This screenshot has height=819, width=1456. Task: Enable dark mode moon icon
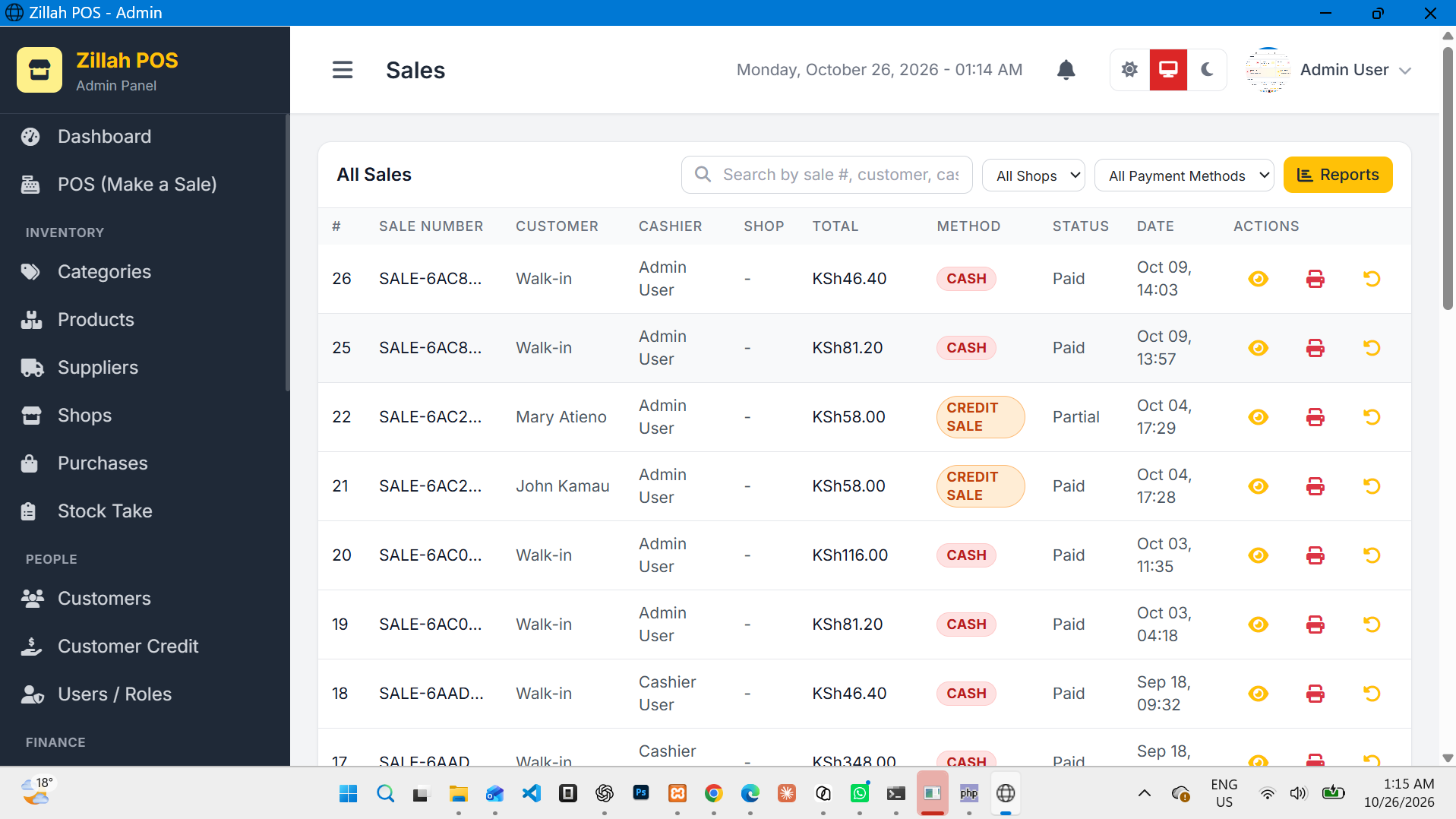pyautogui.click(x=1207, y=70)
